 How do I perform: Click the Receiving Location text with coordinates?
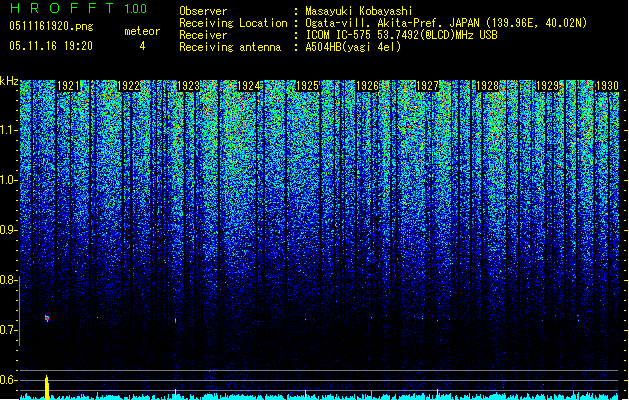point(446,23)
